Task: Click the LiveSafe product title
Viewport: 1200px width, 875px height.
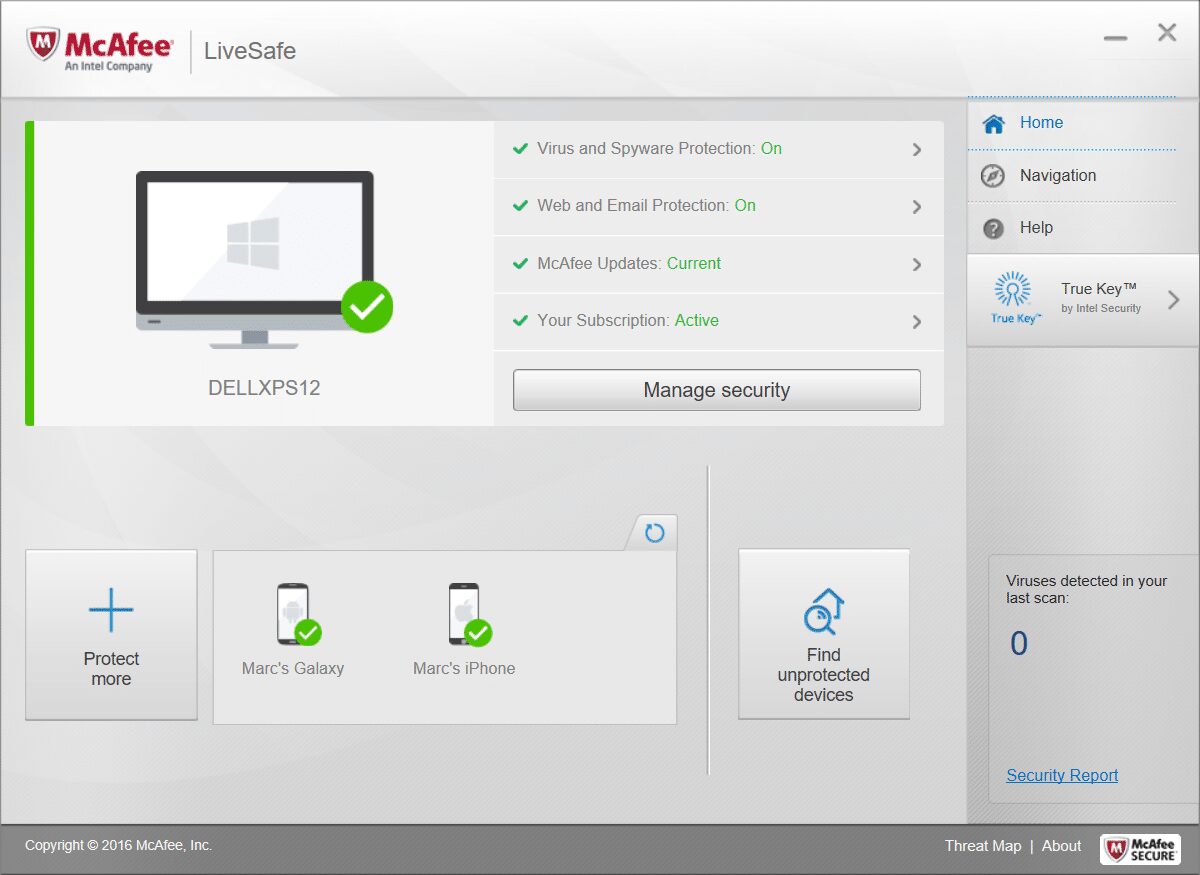Action: click(x=250, y=51)
